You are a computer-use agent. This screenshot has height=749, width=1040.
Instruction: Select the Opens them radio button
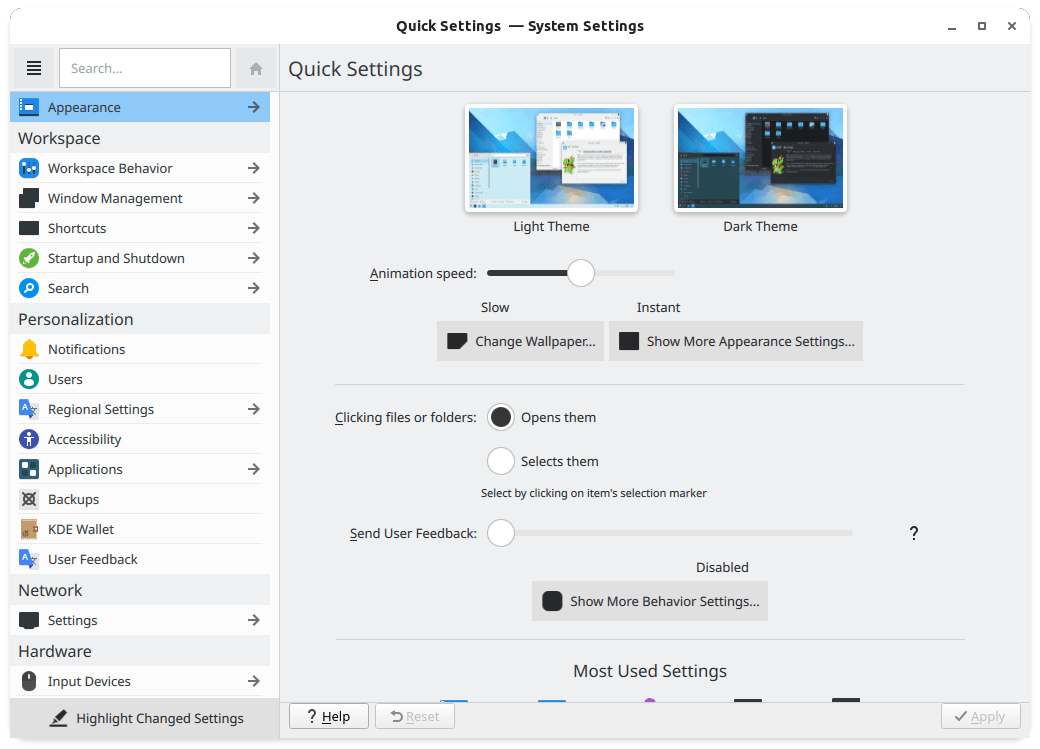coord(501,417)
